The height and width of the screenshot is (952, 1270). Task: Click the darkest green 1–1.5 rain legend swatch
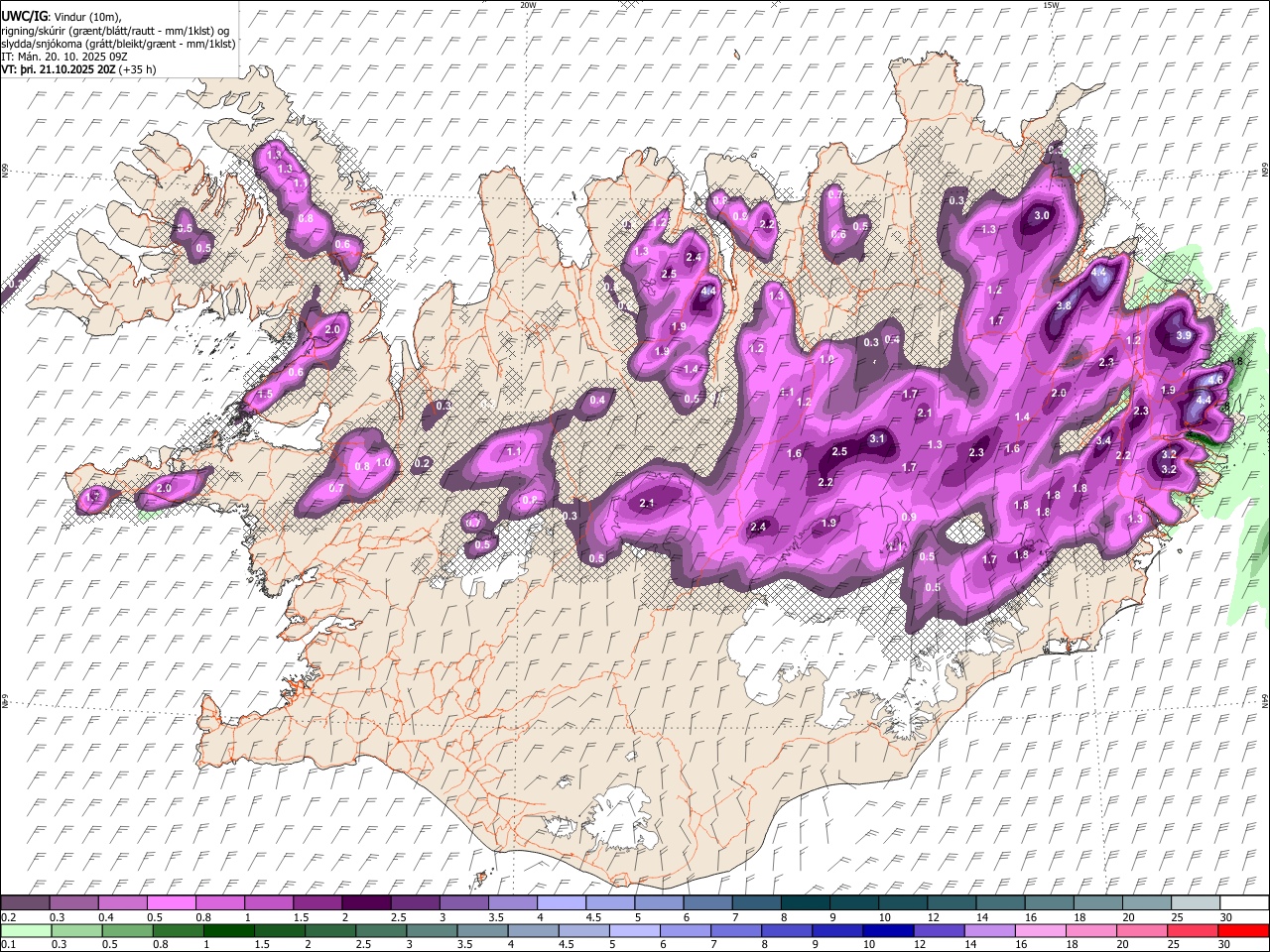tap(228, 930)
